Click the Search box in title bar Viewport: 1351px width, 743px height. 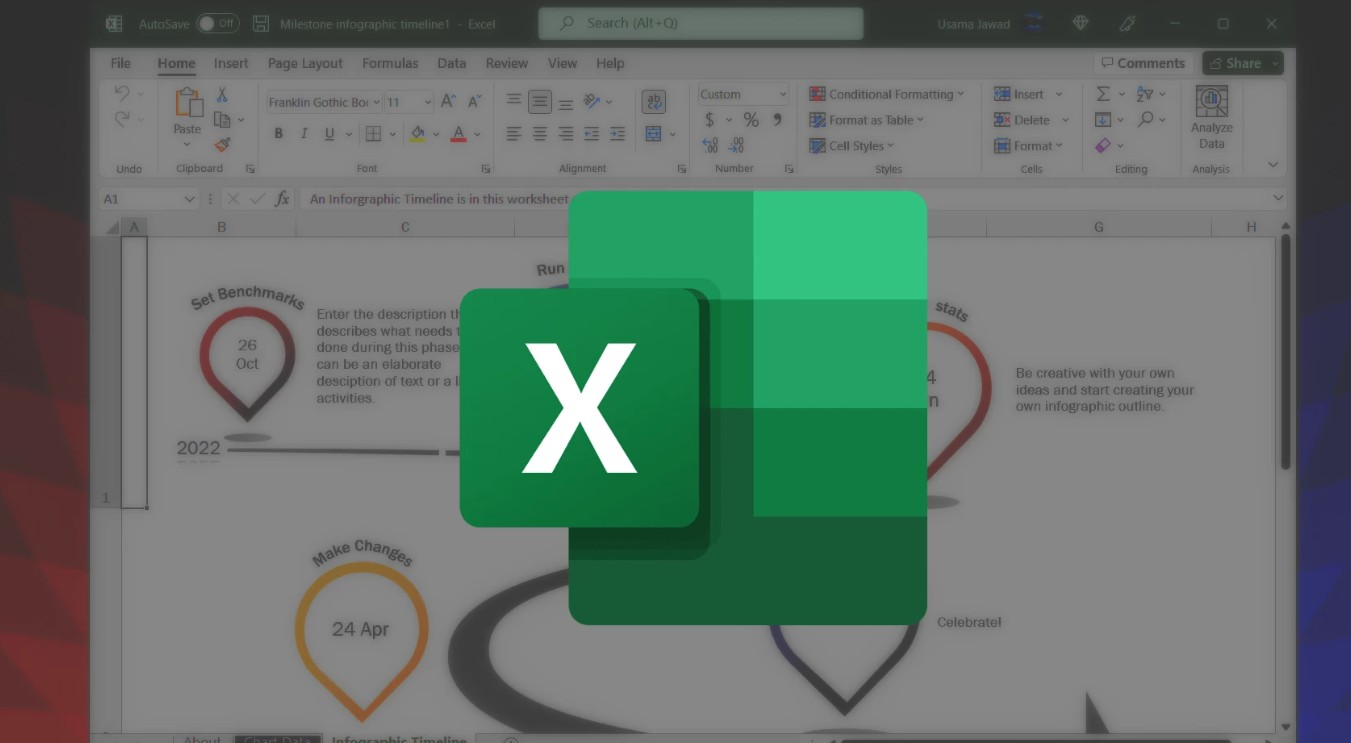[700, 23]
